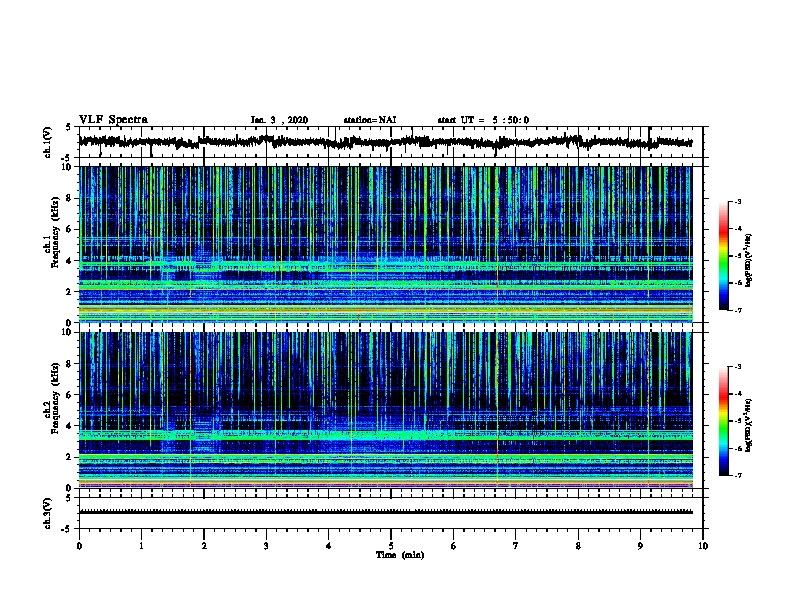
Task: Click time axis tick label "3"
Action: click(266, 546)
